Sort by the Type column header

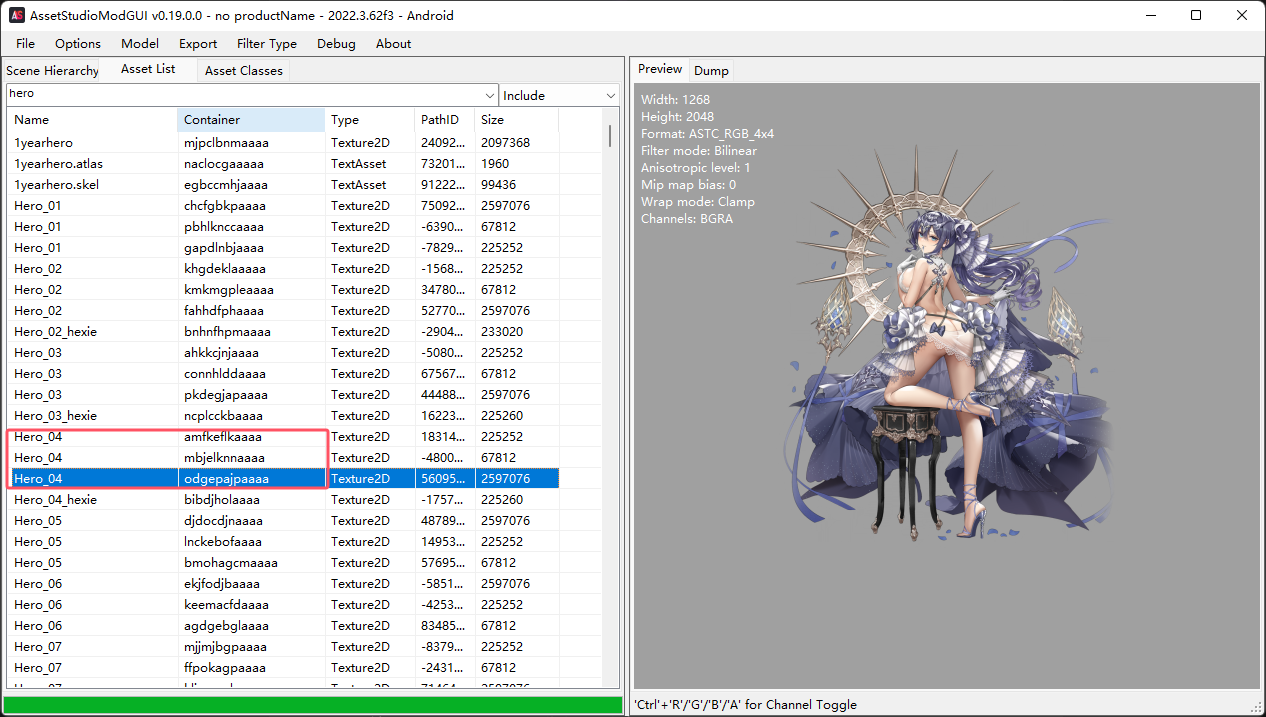pos(371,120)
